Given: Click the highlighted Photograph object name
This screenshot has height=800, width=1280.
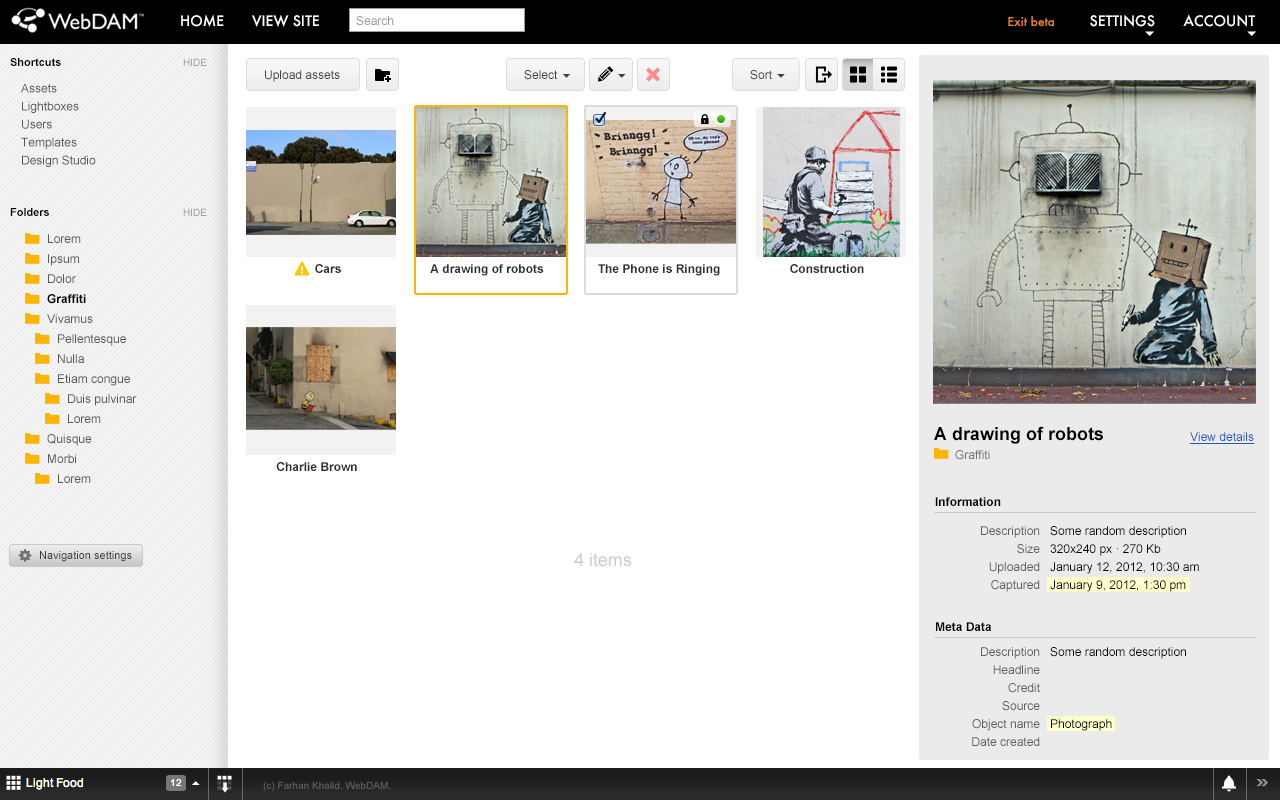Looking at the screenshot, I should pyautogui.click(x=1081, y=724).
